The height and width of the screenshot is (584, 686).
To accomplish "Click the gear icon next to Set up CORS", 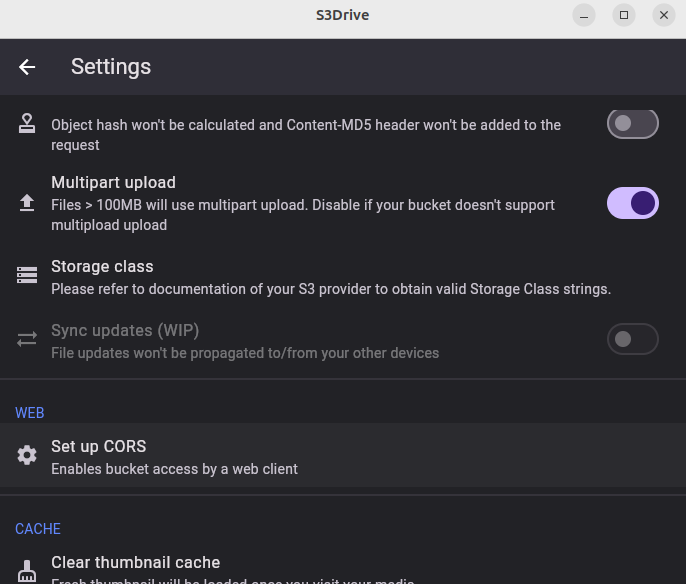I will coord(27,455).
